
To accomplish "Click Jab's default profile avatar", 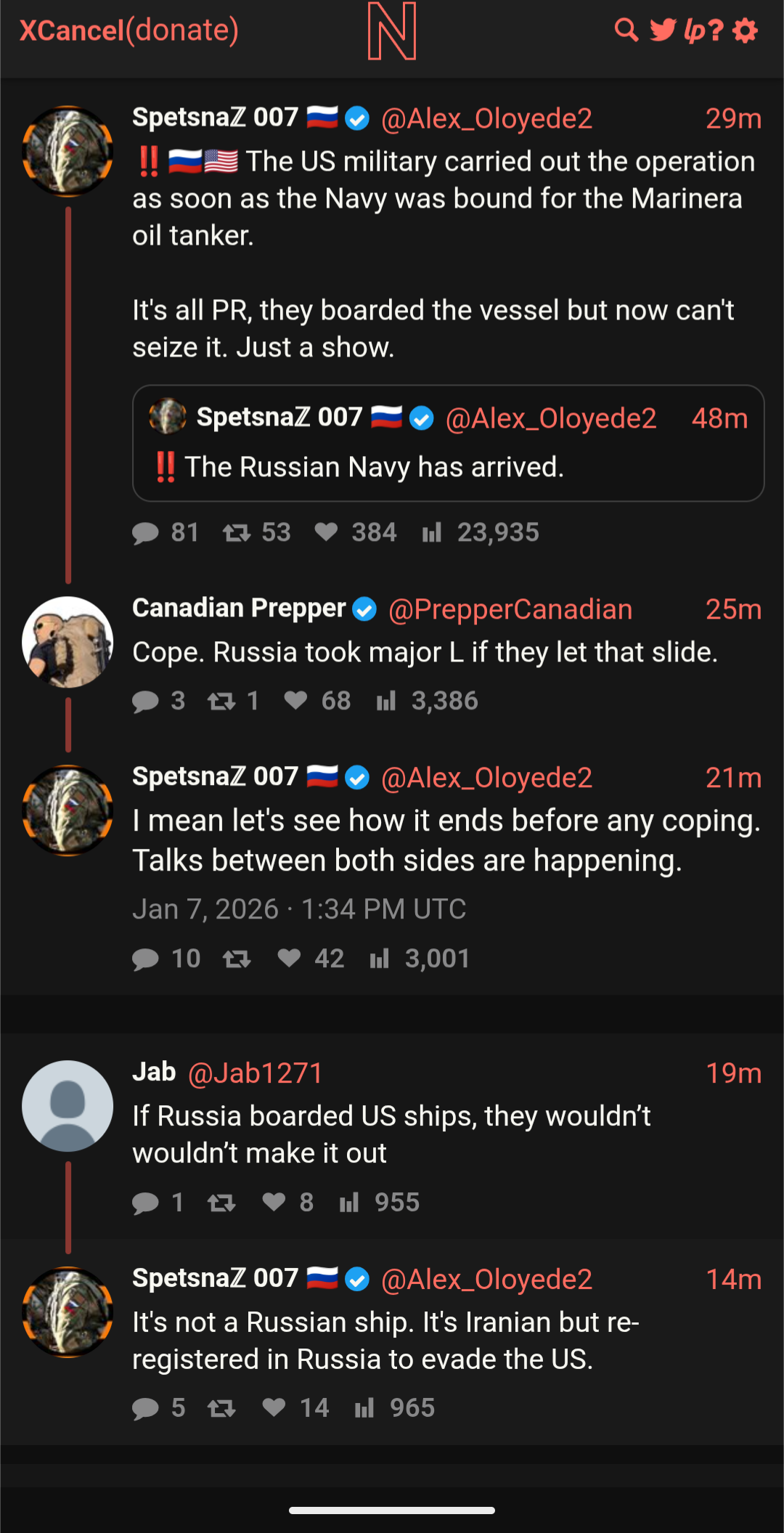I will coord(68,1106).
